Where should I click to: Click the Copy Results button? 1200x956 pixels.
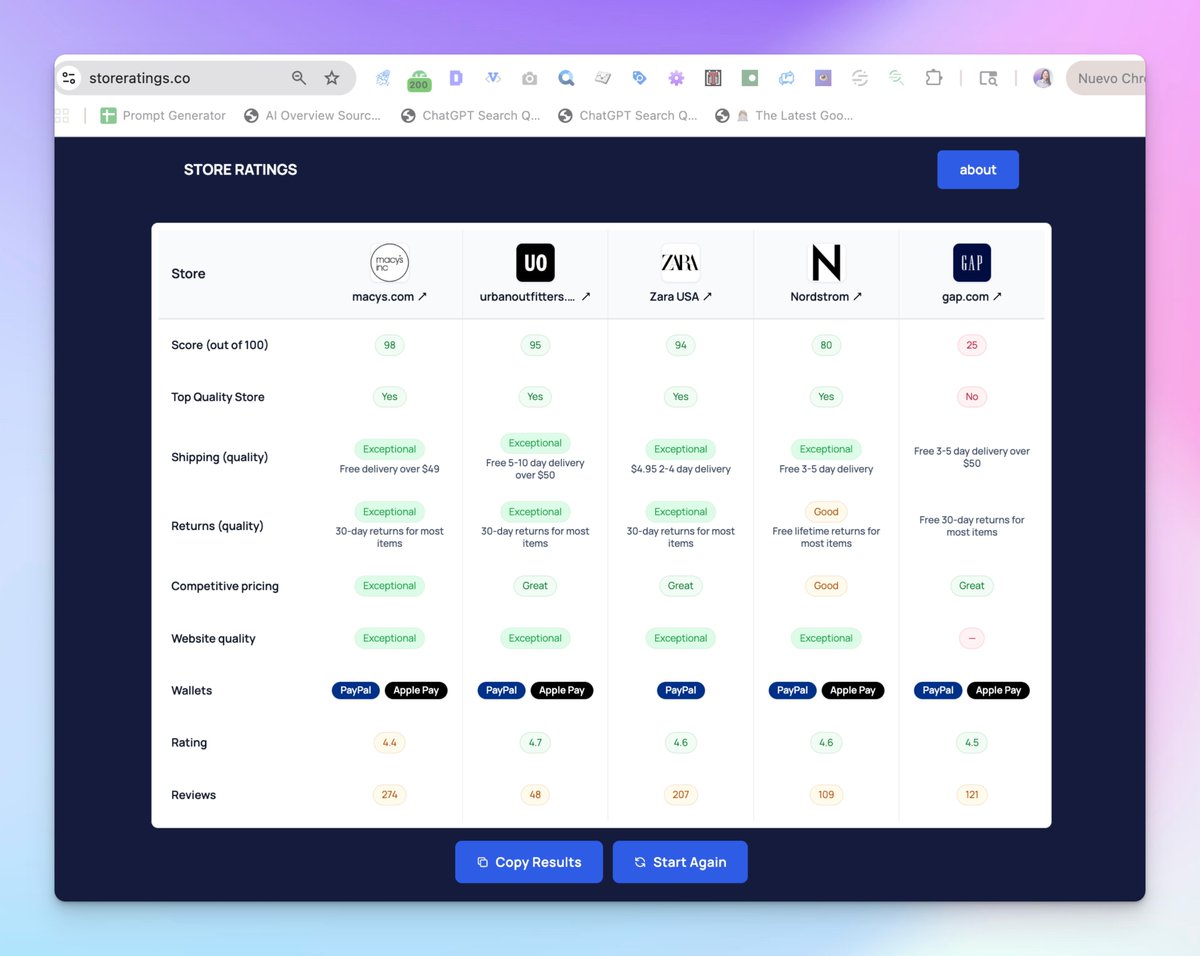pos(529,862)
